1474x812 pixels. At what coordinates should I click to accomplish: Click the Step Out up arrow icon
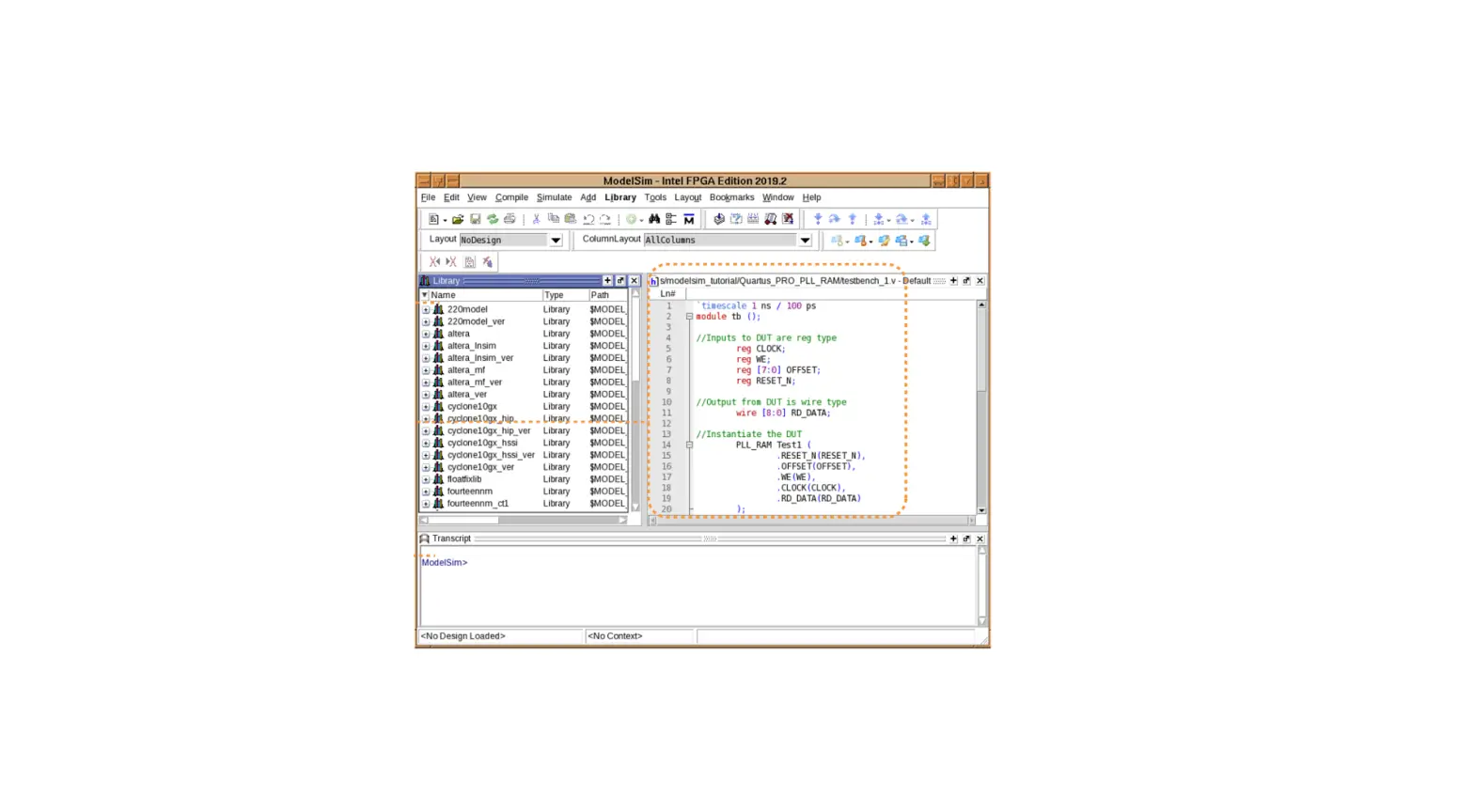tap(853, 219)
